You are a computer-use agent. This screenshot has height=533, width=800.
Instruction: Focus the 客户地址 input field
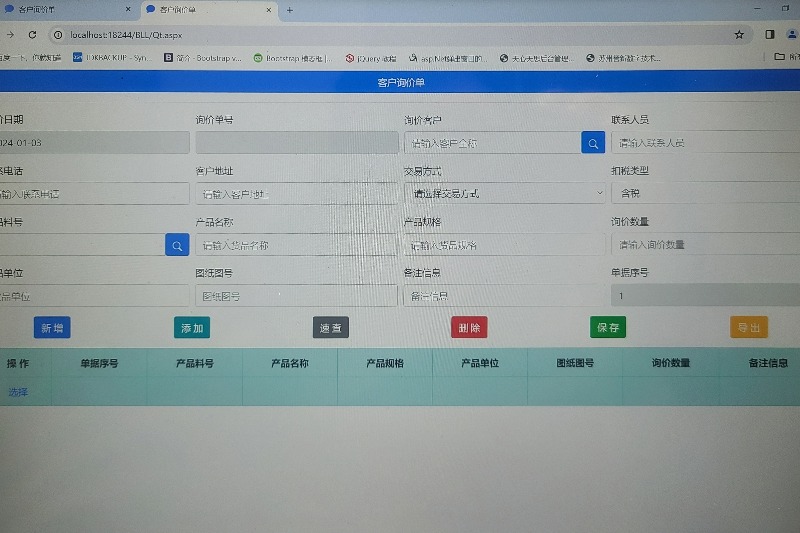pos(297,193)
